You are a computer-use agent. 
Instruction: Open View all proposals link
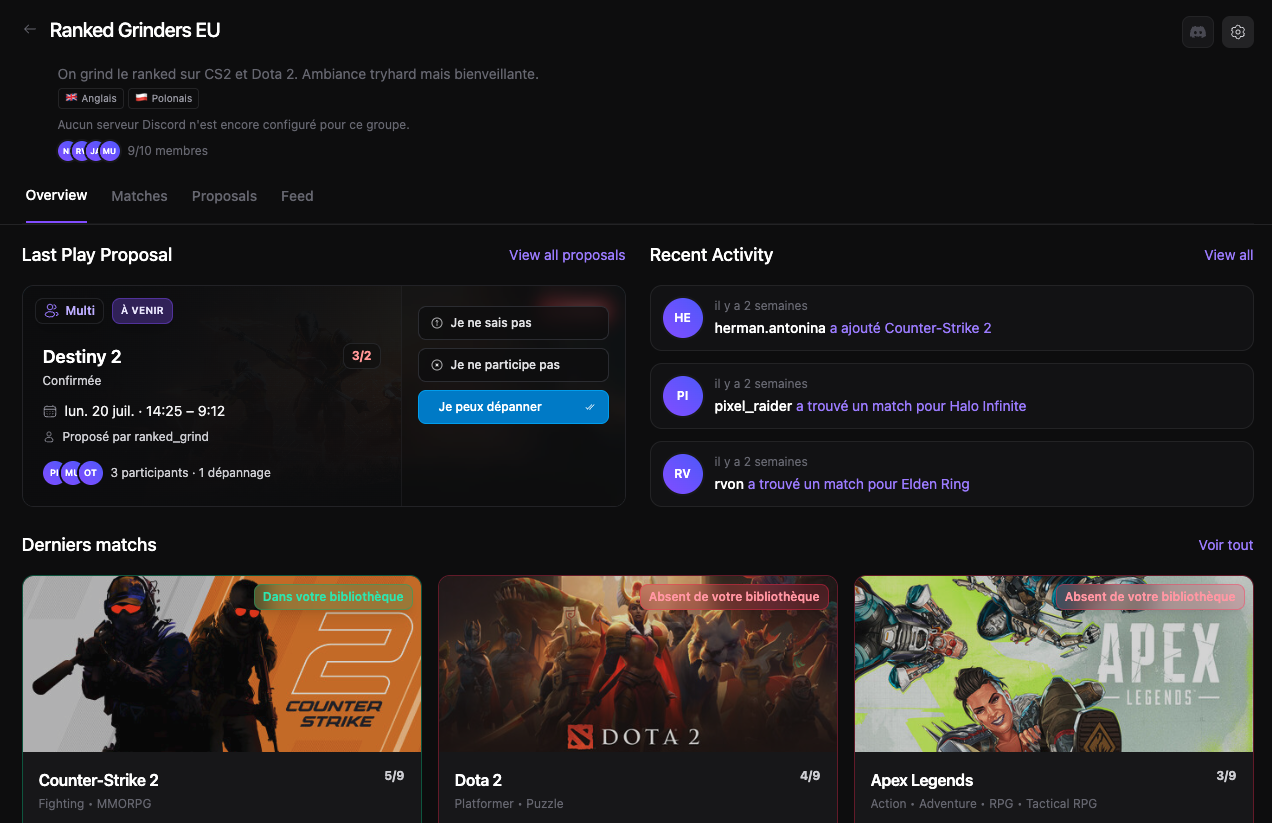tap(567, 255)
